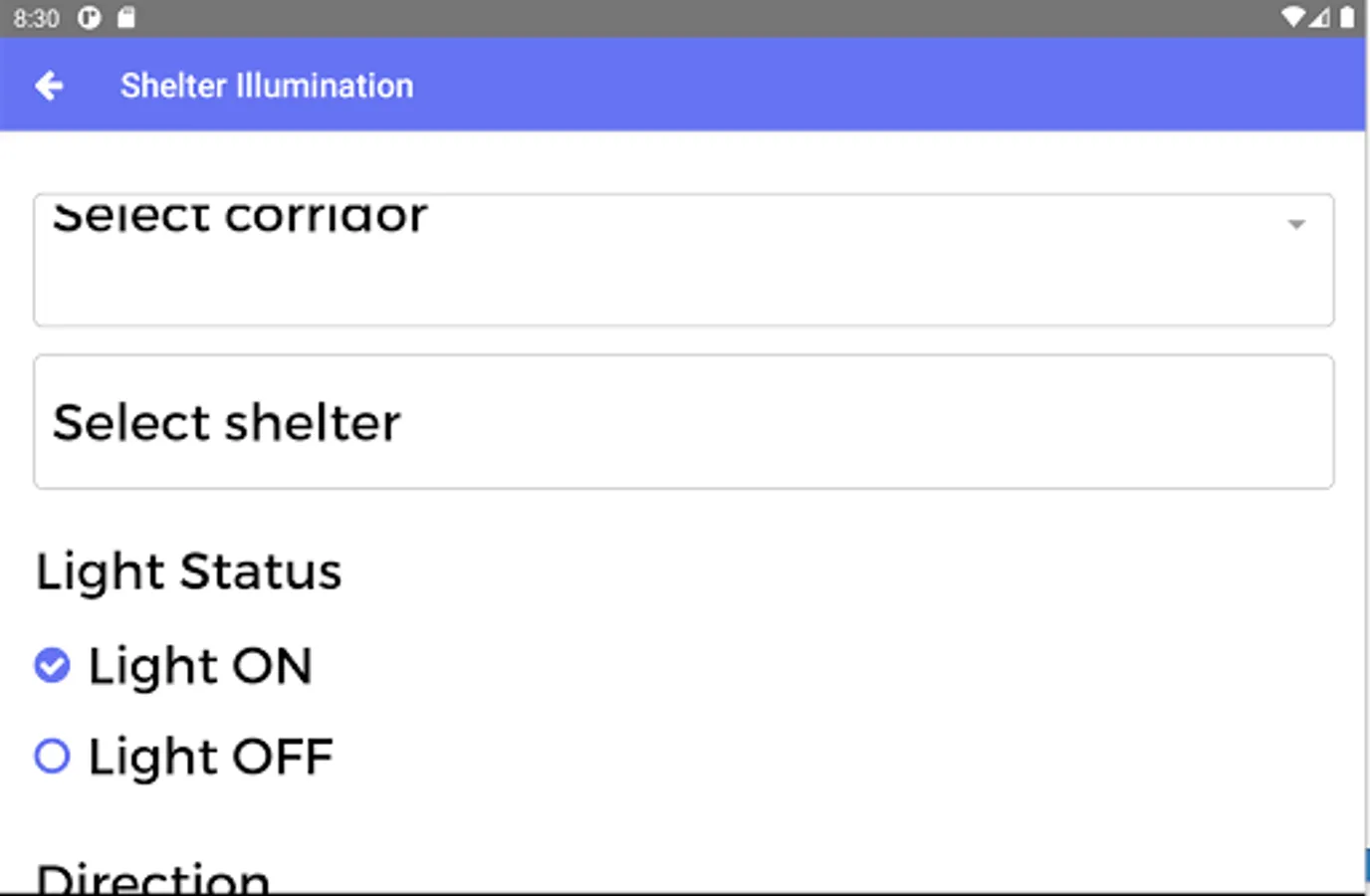Click the battery status icon
The height and width of the screenshot is (896, 1370).
point(1347,18)
